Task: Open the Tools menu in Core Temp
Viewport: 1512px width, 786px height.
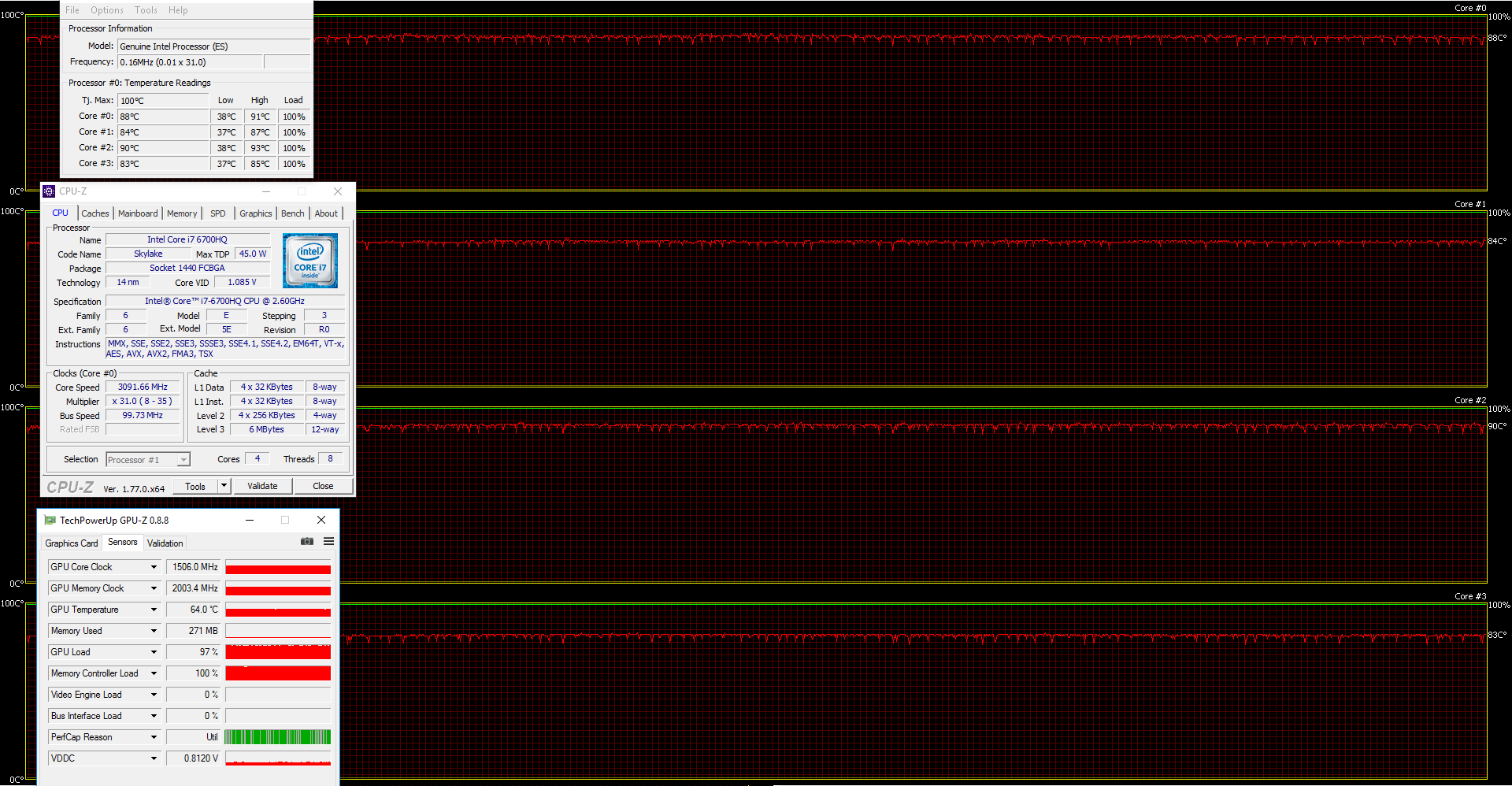Action: point(146,10)
